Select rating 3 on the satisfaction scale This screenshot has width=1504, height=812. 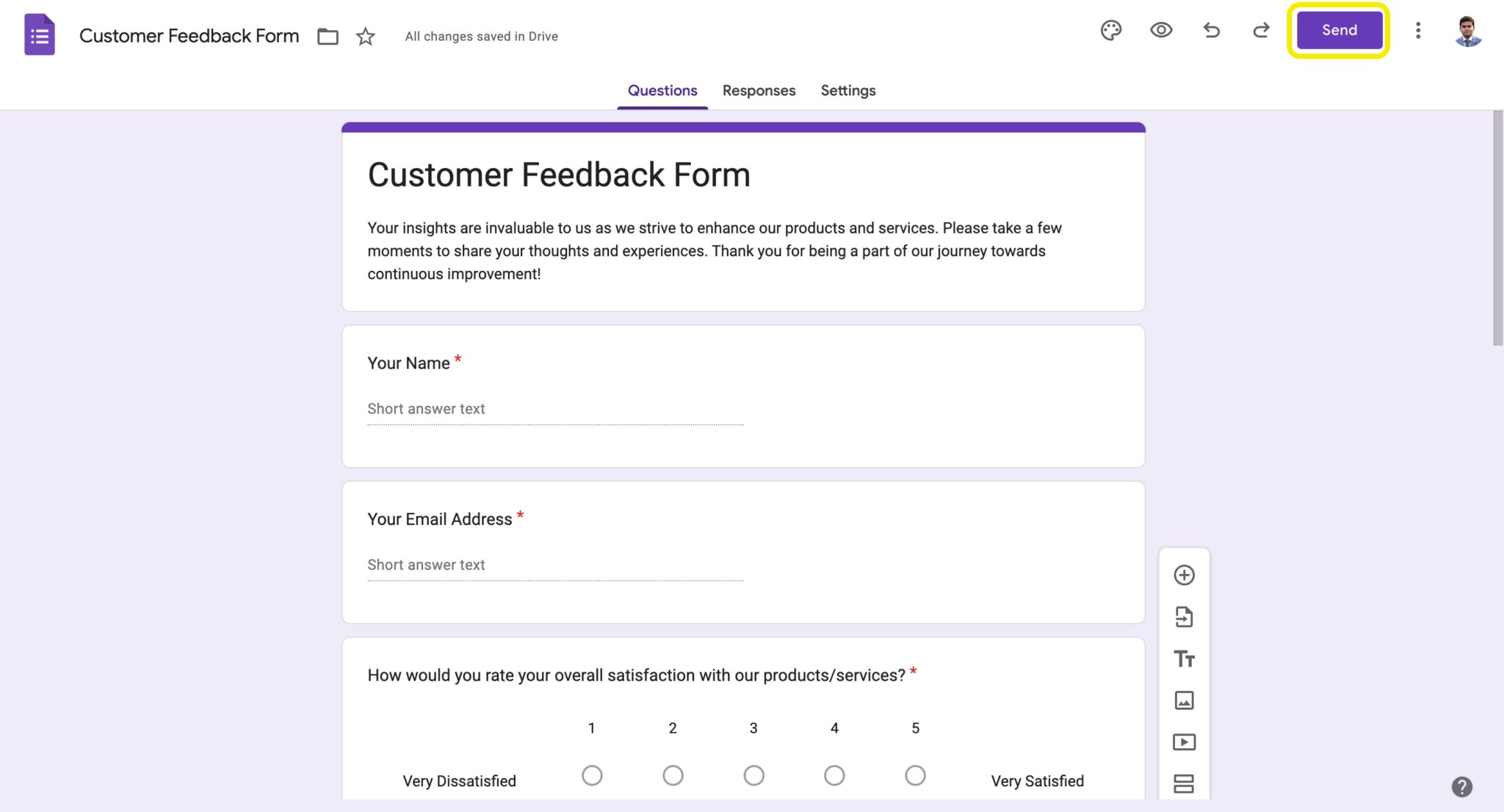[753, 775]
